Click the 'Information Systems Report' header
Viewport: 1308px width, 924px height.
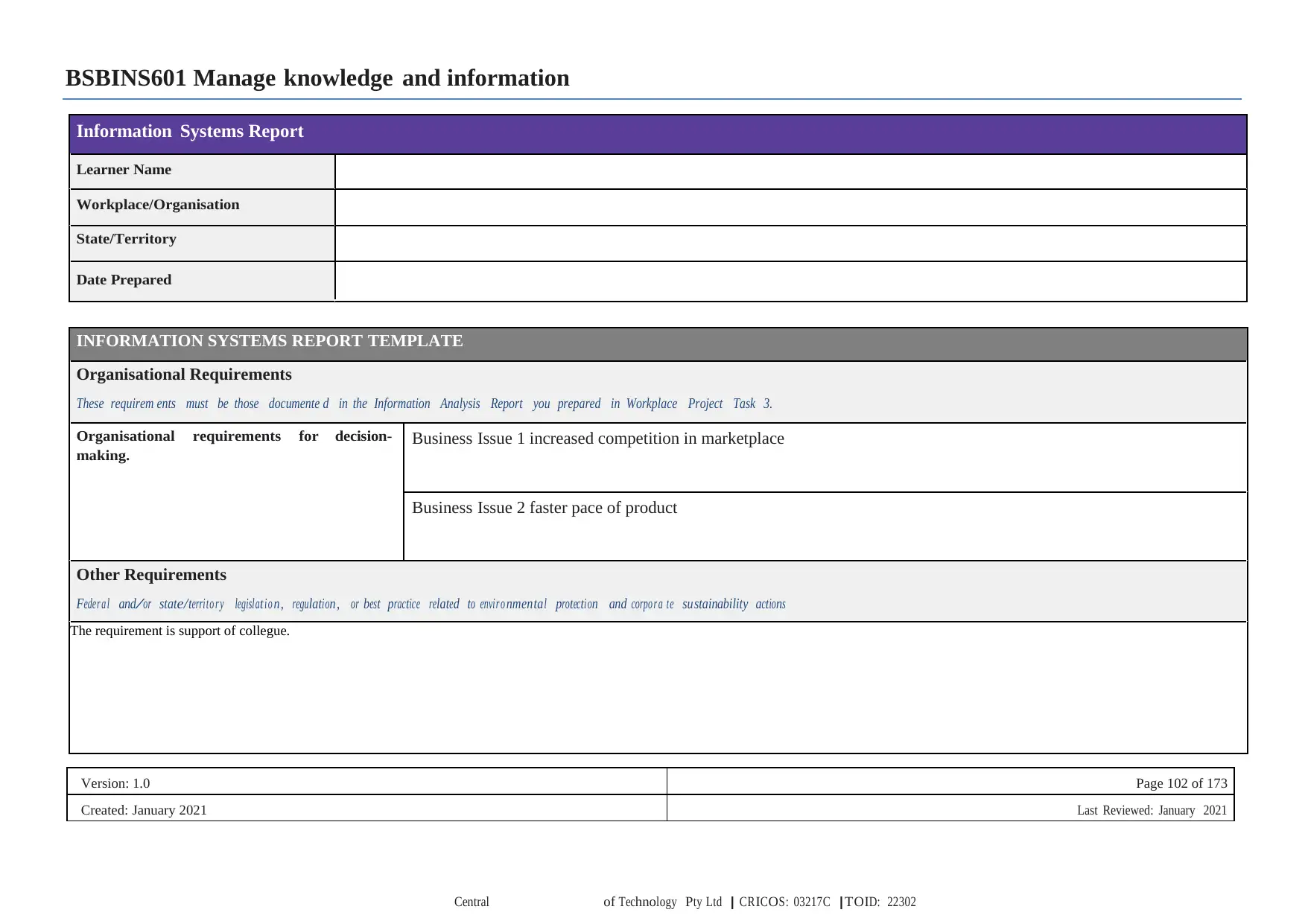coord(190,131)
